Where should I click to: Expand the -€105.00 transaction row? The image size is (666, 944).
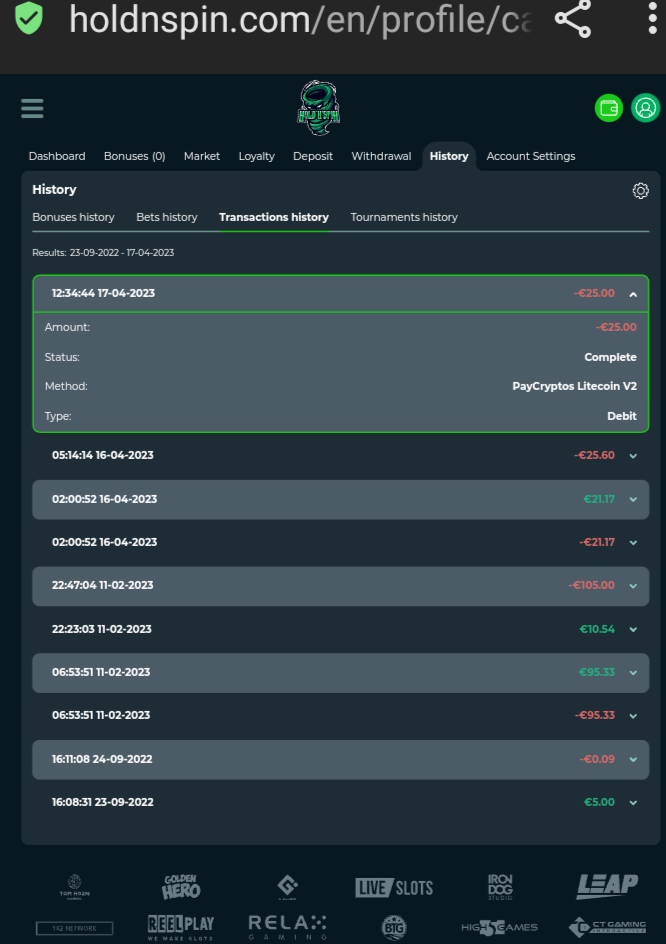[x=633, y=586]
